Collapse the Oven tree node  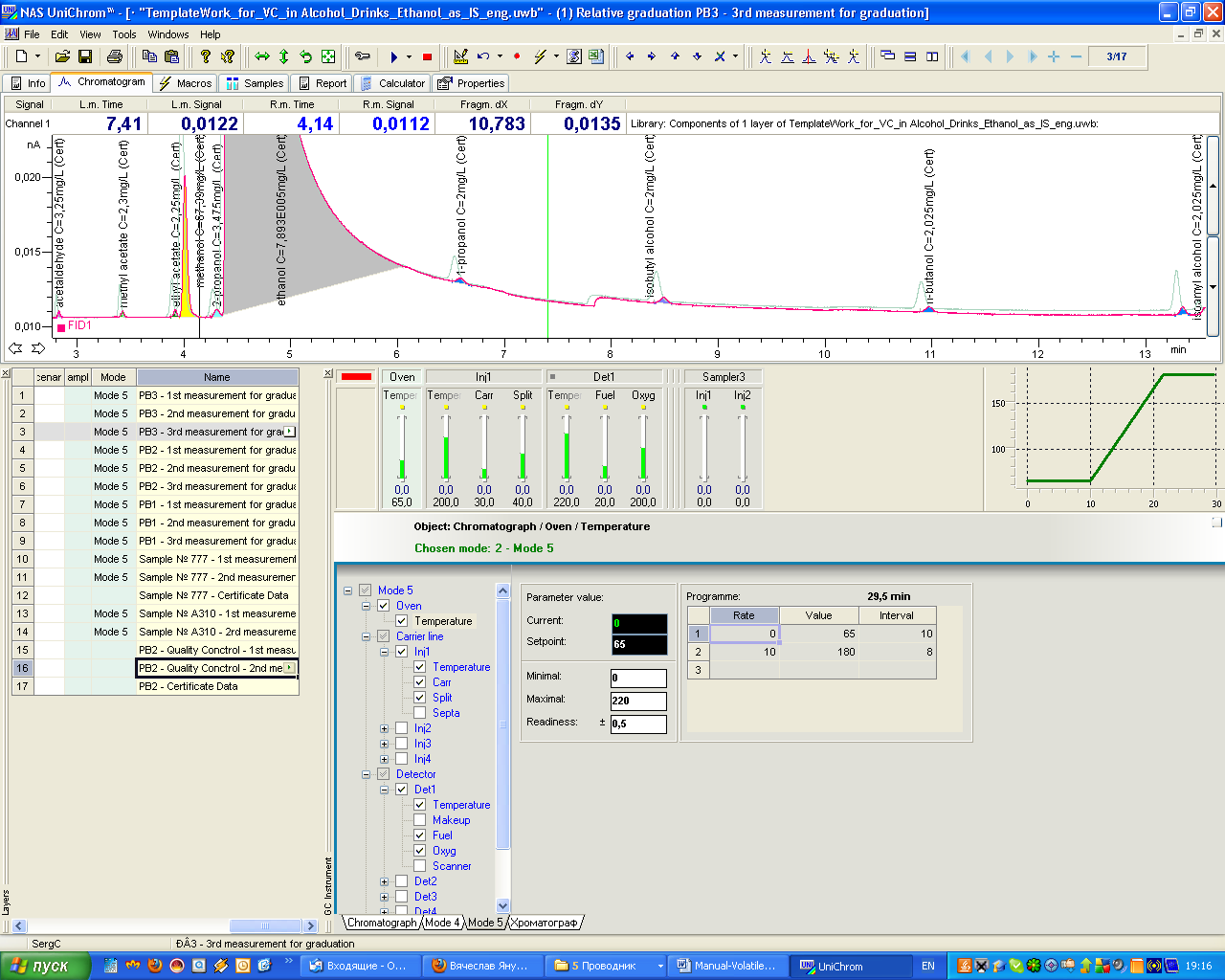pos(366,606)
